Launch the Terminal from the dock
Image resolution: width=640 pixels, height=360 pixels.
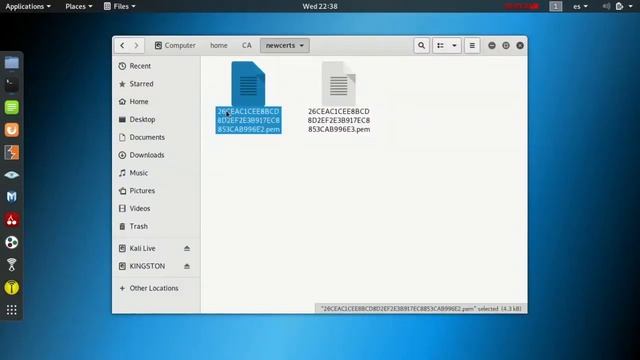(11, 85)
